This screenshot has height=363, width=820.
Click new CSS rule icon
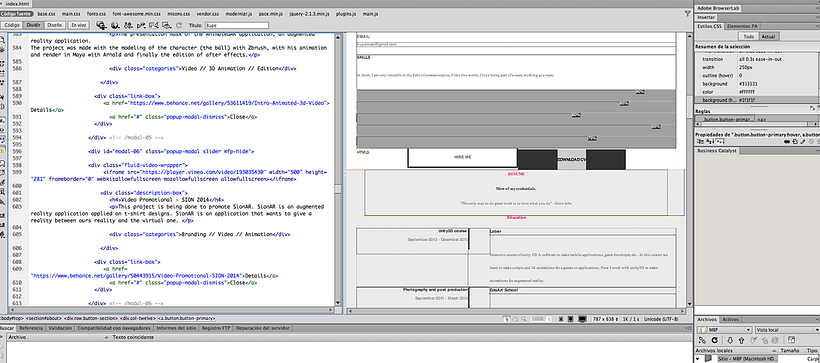796,142
